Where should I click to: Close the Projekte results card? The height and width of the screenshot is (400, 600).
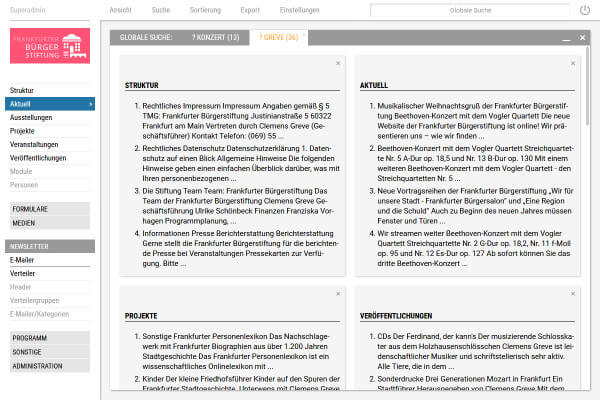coord(338,294)
